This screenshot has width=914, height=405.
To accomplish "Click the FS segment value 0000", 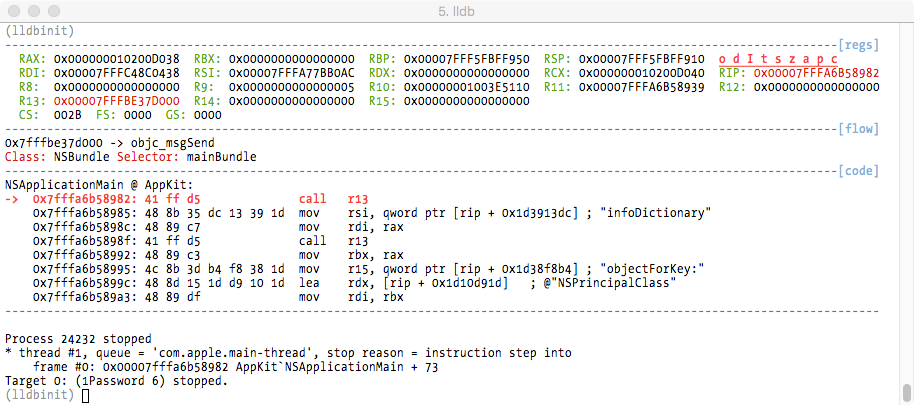I will pos(138,115).
